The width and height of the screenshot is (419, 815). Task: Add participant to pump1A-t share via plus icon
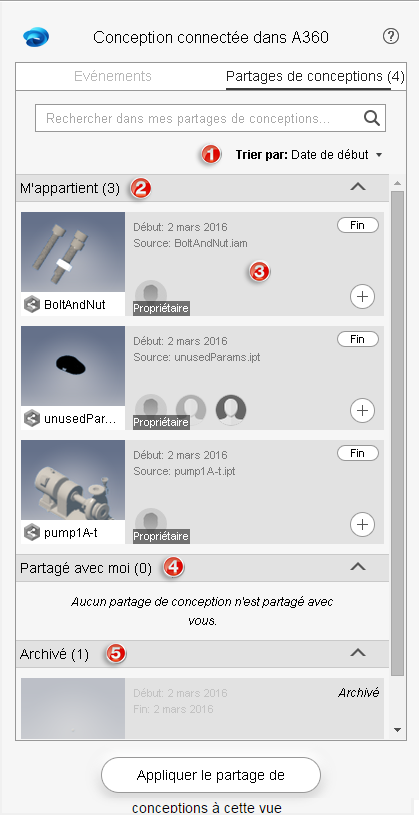pyautogui.click(x=362, y=524)
